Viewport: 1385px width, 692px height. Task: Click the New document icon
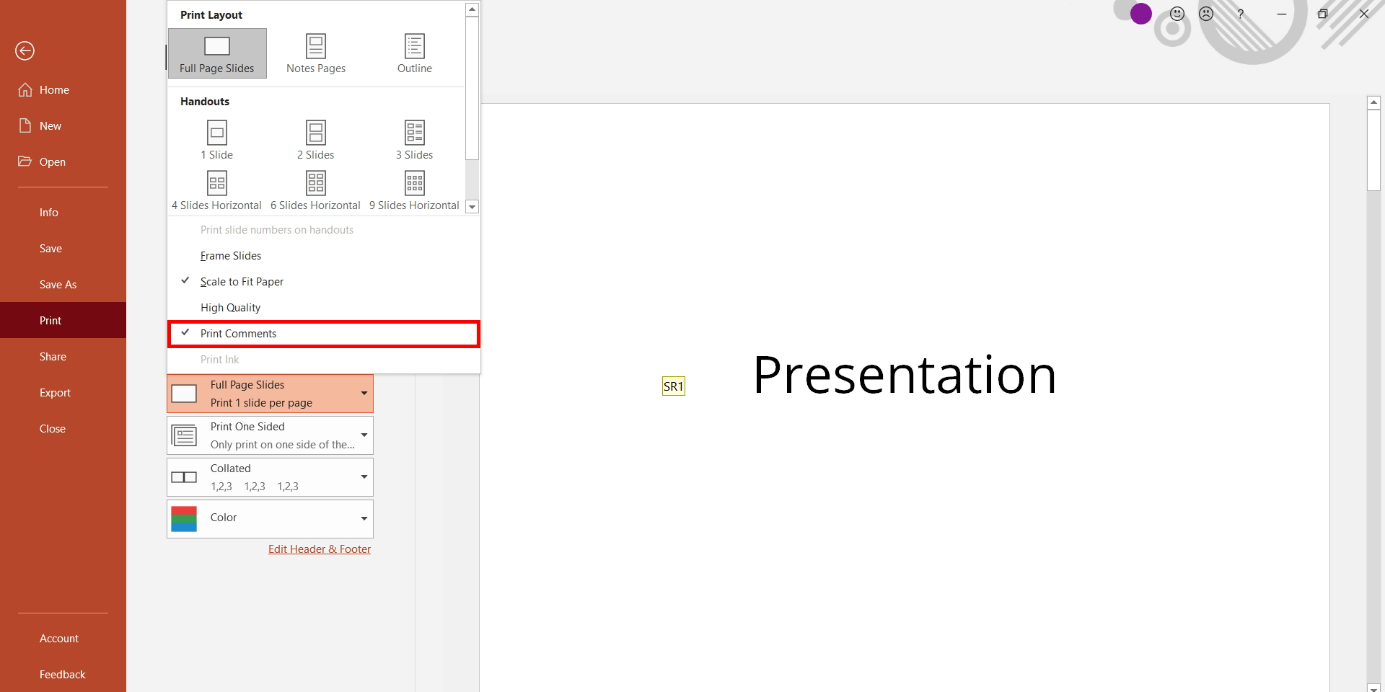pos(26,126)
